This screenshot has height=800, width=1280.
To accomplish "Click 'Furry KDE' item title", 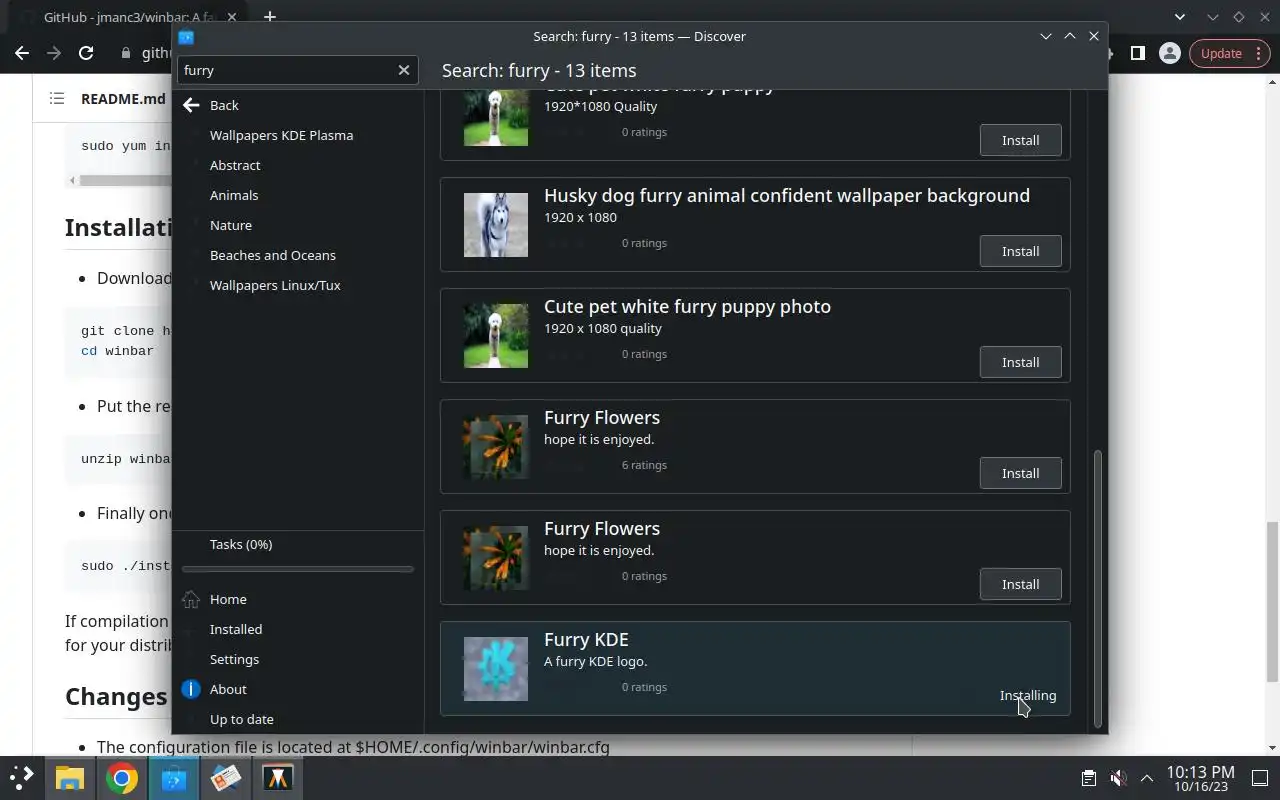I will pos(586,640).
